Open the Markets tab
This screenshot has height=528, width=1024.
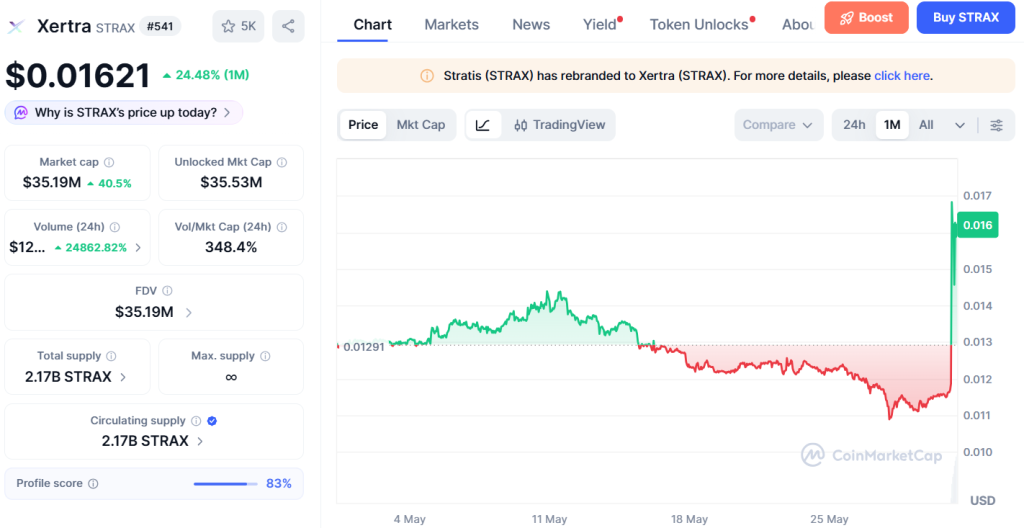tap(451, 25)
